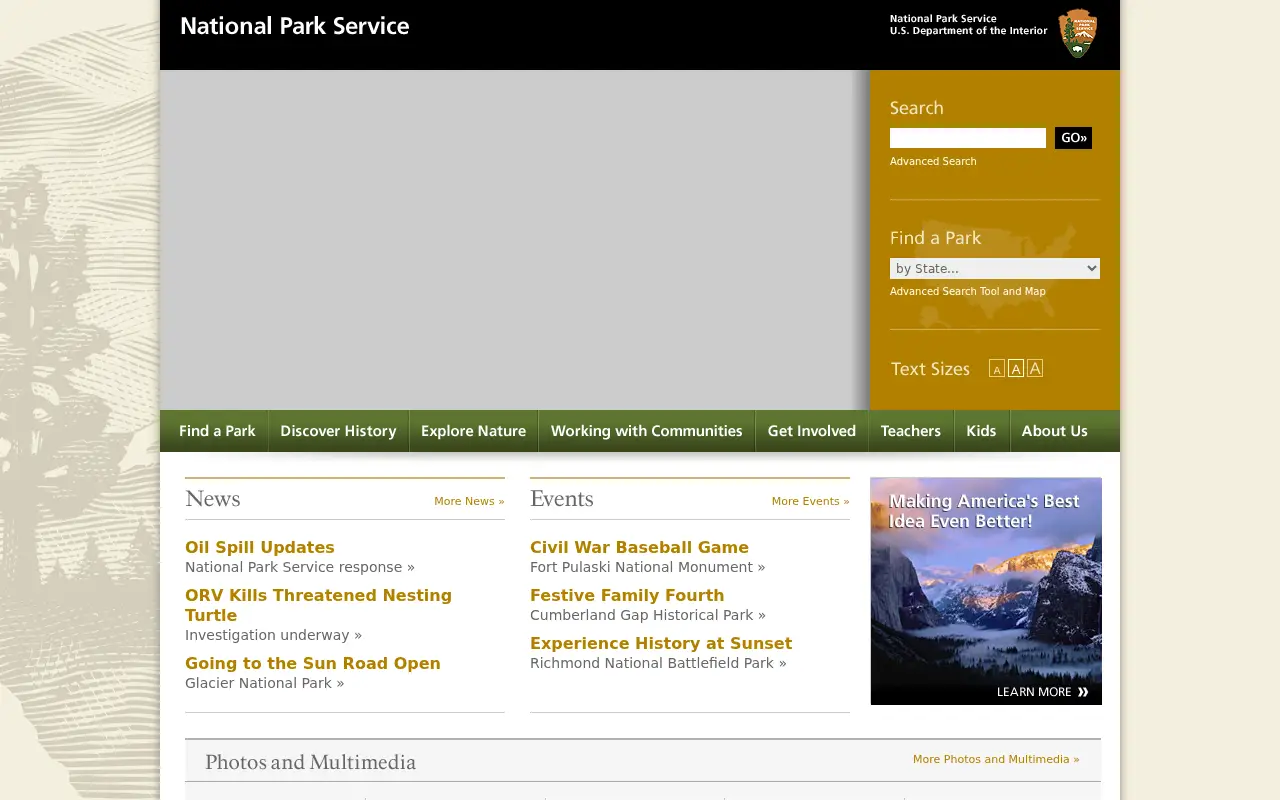Select the smallest text size icon
This screenshot has height=800, width=1280.
tap(996, 369)
